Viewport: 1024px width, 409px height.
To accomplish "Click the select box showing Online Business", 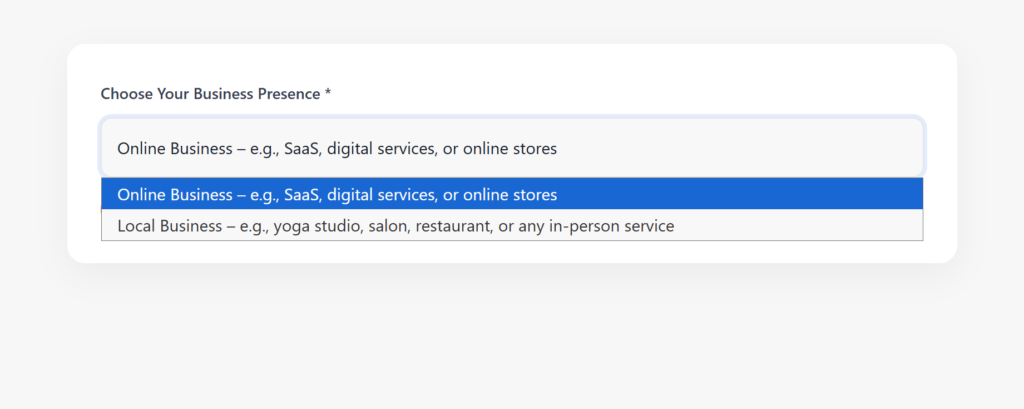I will click(511, 148).
